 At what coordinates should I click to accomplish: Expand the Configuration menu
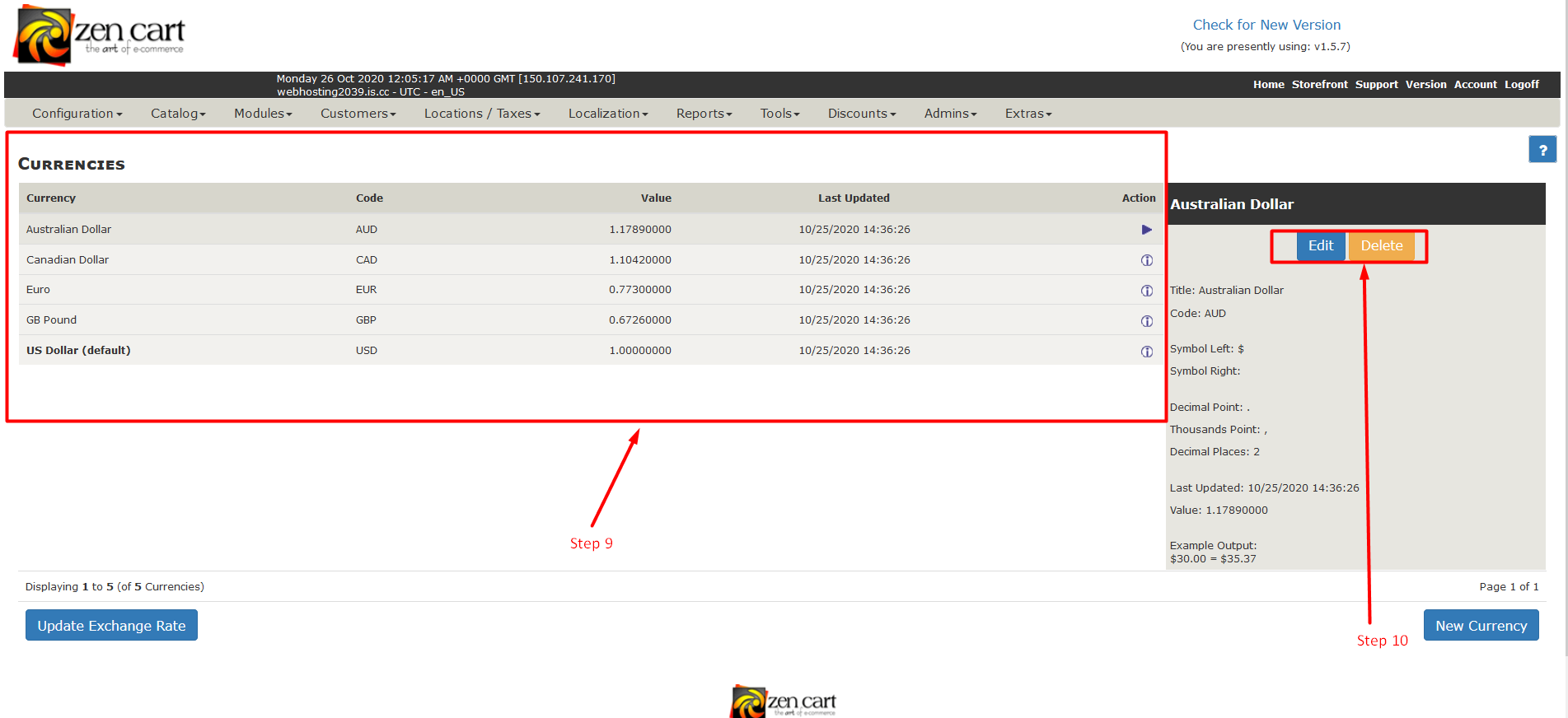77,114
